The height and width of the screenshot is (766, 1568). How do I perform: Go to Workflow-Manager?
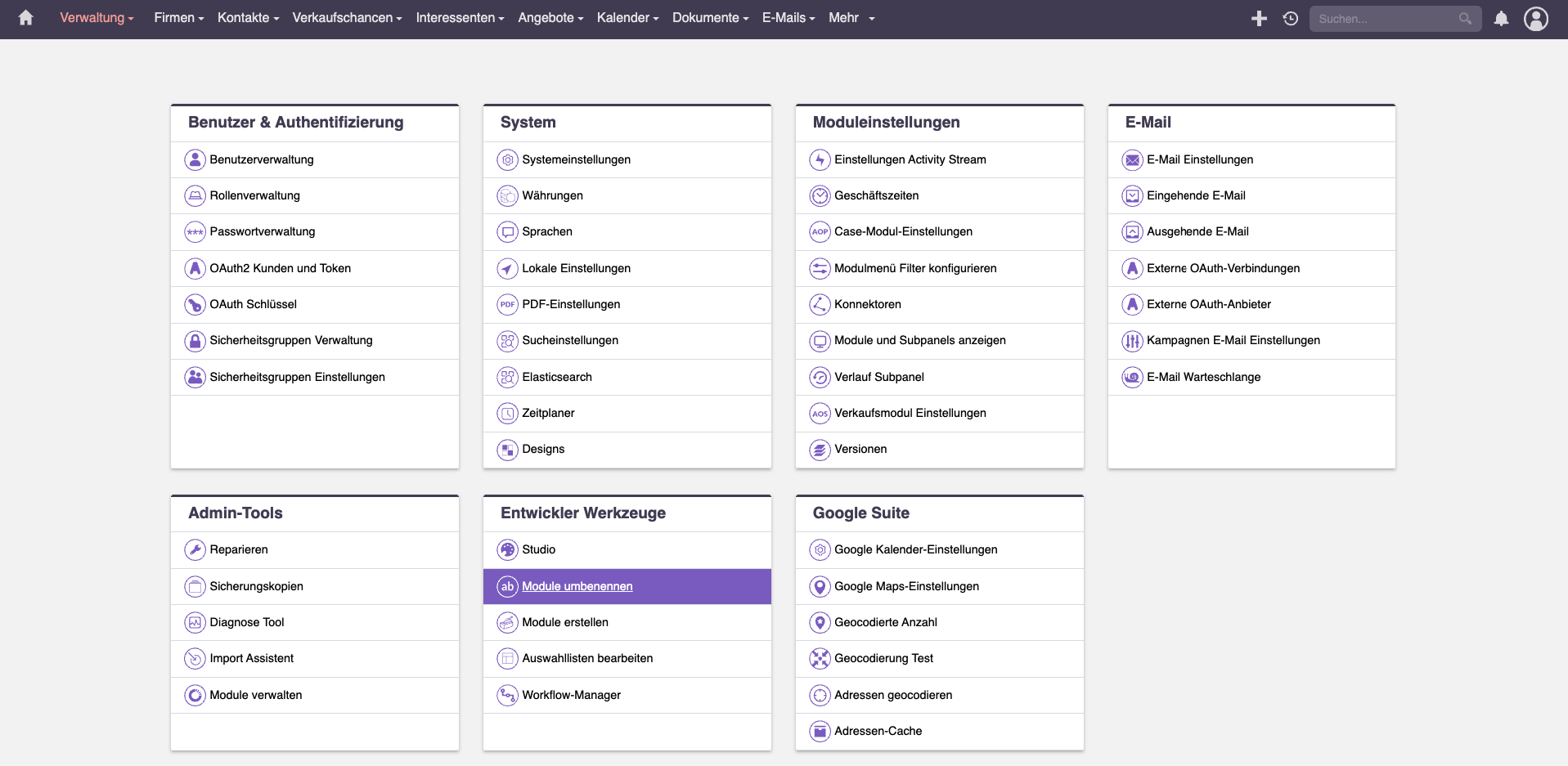coord(571,695)
